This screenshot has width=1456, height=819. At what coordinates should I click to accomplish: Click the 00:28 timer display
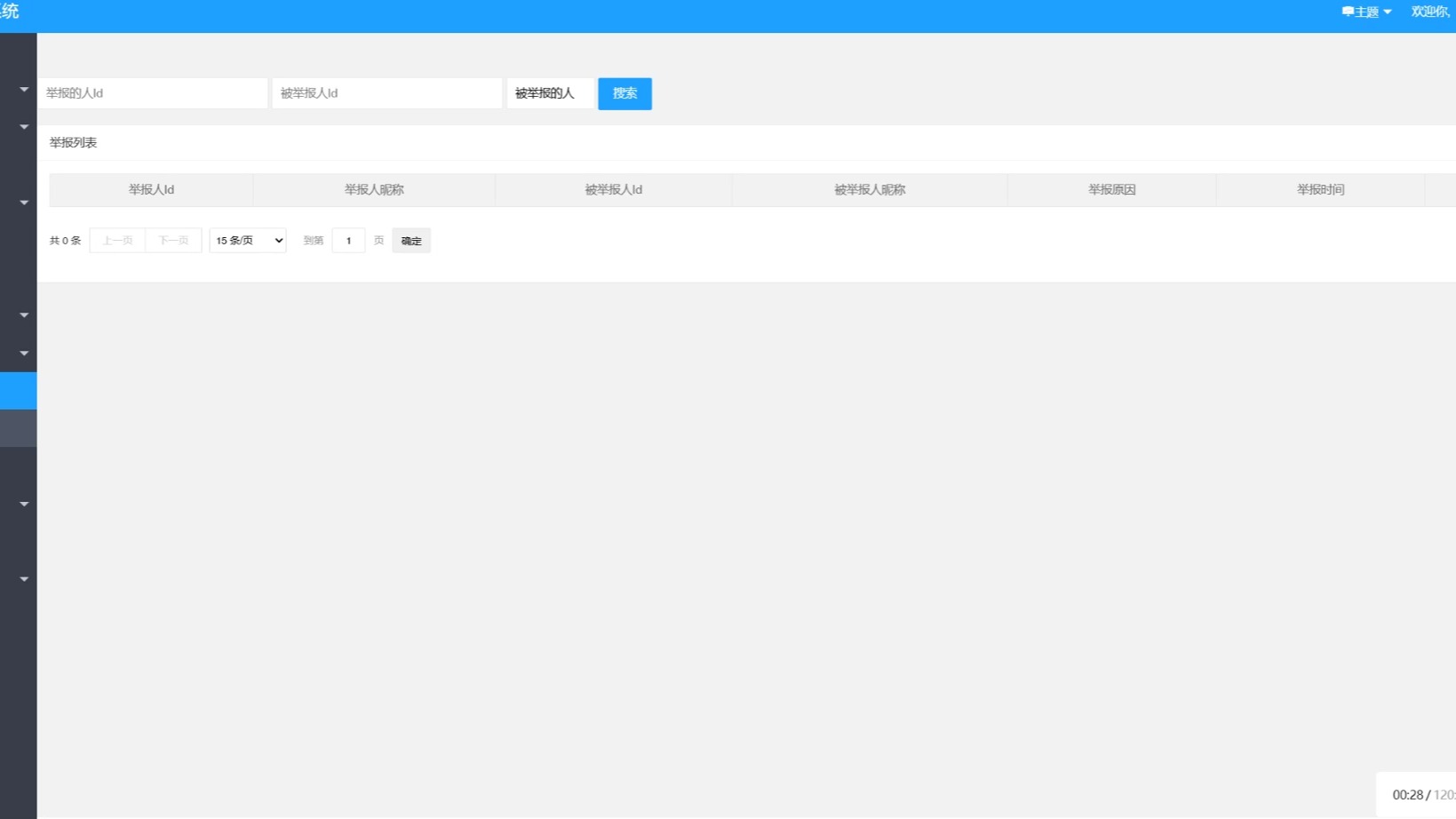click(1407, 795)
